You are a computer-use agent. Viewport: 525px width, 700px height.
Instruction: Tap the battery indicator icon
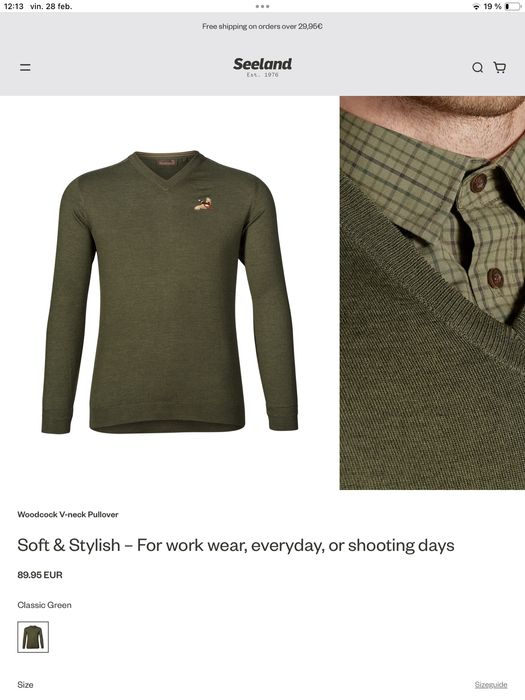click(512, 6)
